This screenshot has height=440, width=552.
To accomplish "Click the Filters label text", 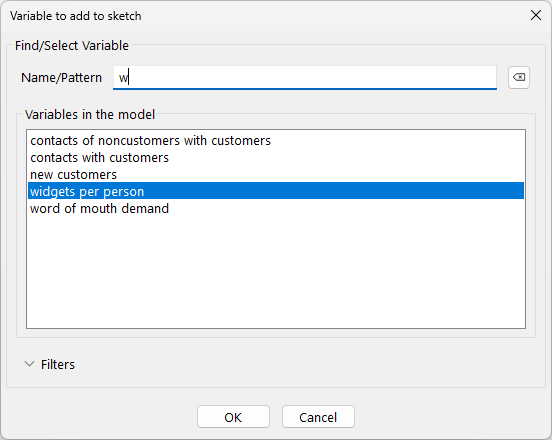I will [58, 364].
